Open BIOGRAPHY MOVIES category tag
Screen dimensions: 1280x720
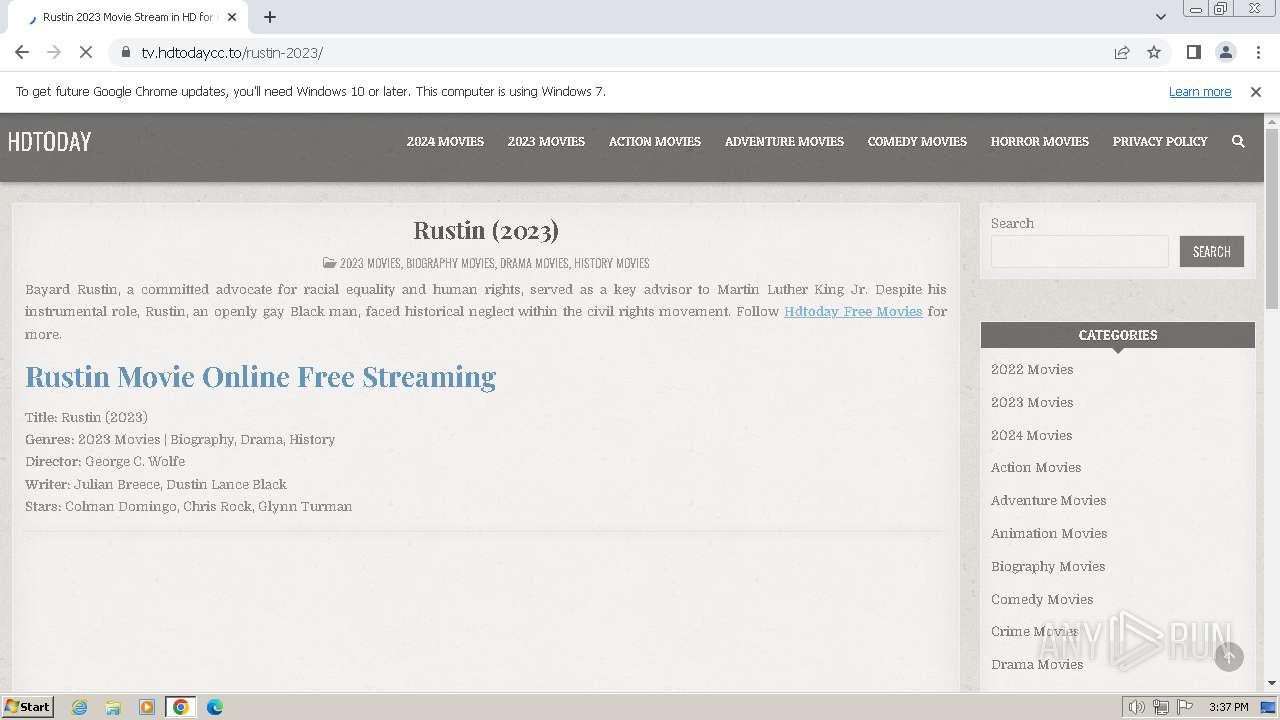click(x=450, y=263)
